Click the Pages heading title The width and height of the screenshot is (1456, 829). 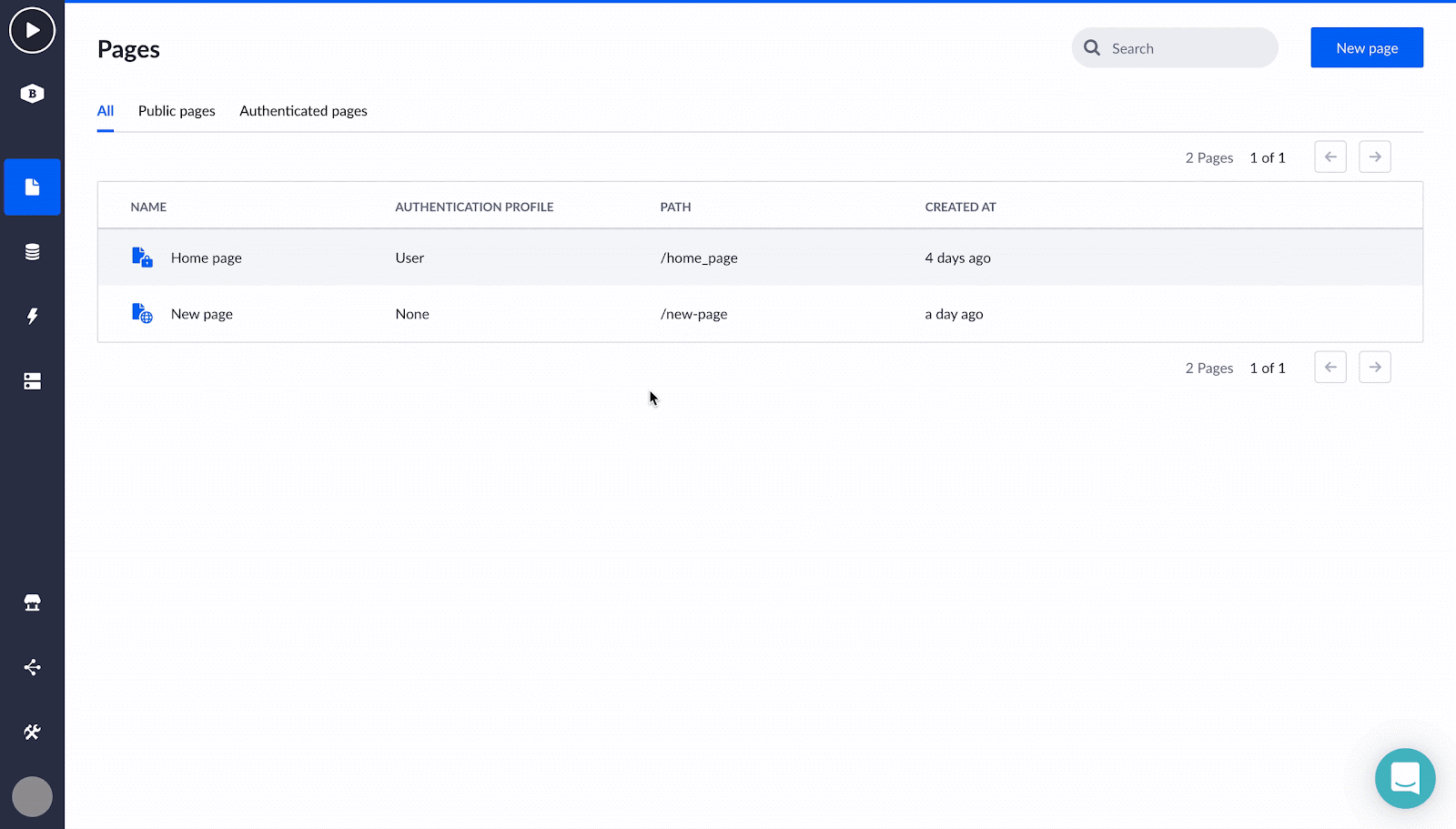pos(128,49)
